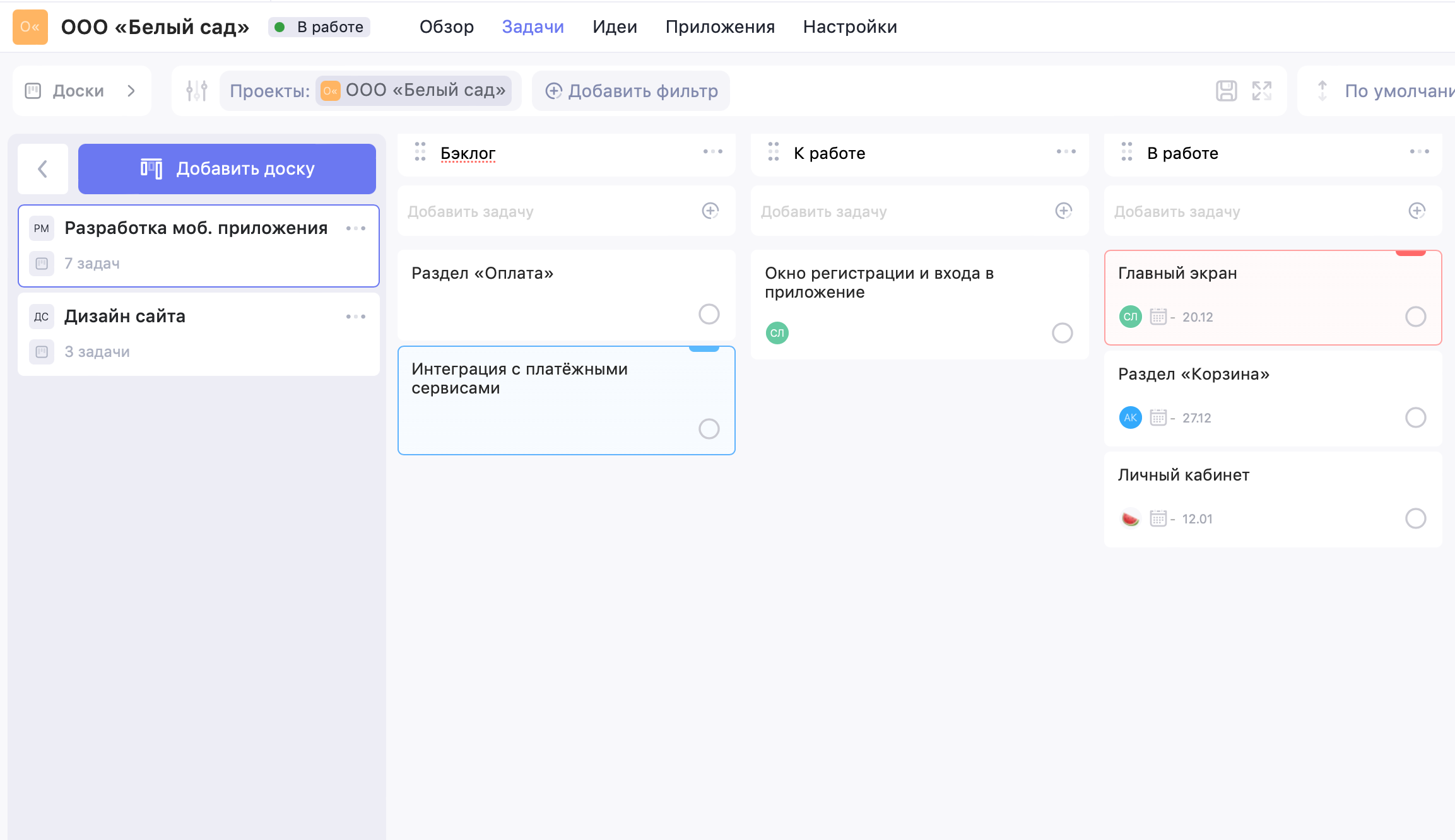
Task: Complete the Личный кабинет task circle
Action: (x=1416, y=518)
